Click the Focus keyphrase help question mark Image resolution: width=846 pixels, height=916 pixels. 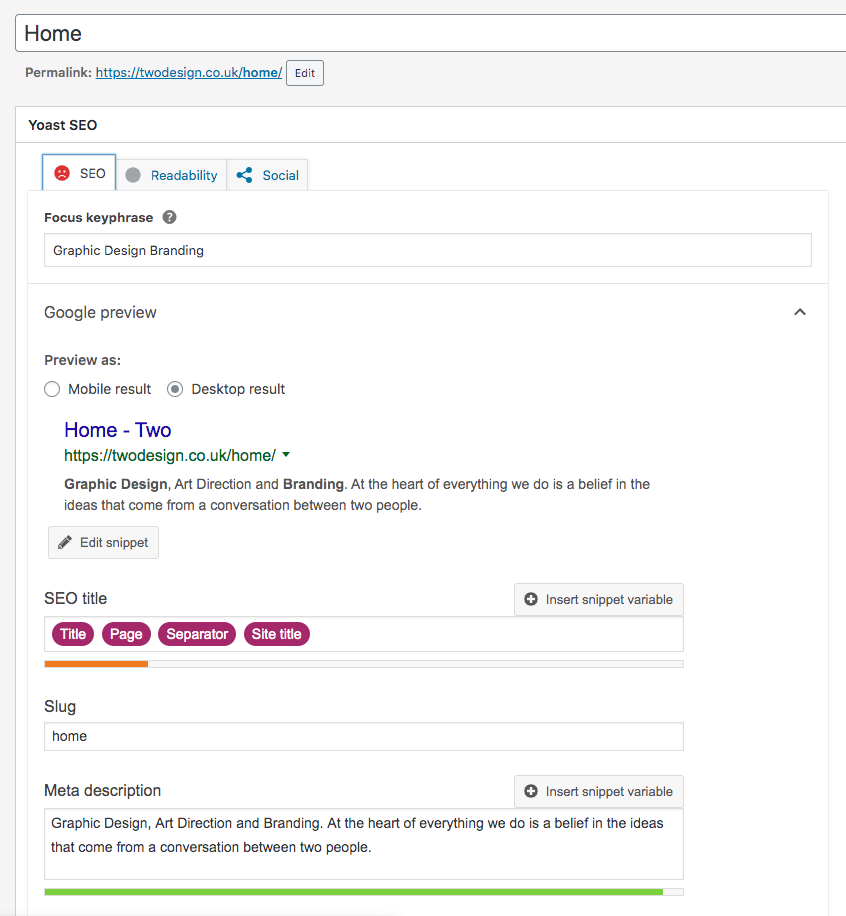pos(169,217)
